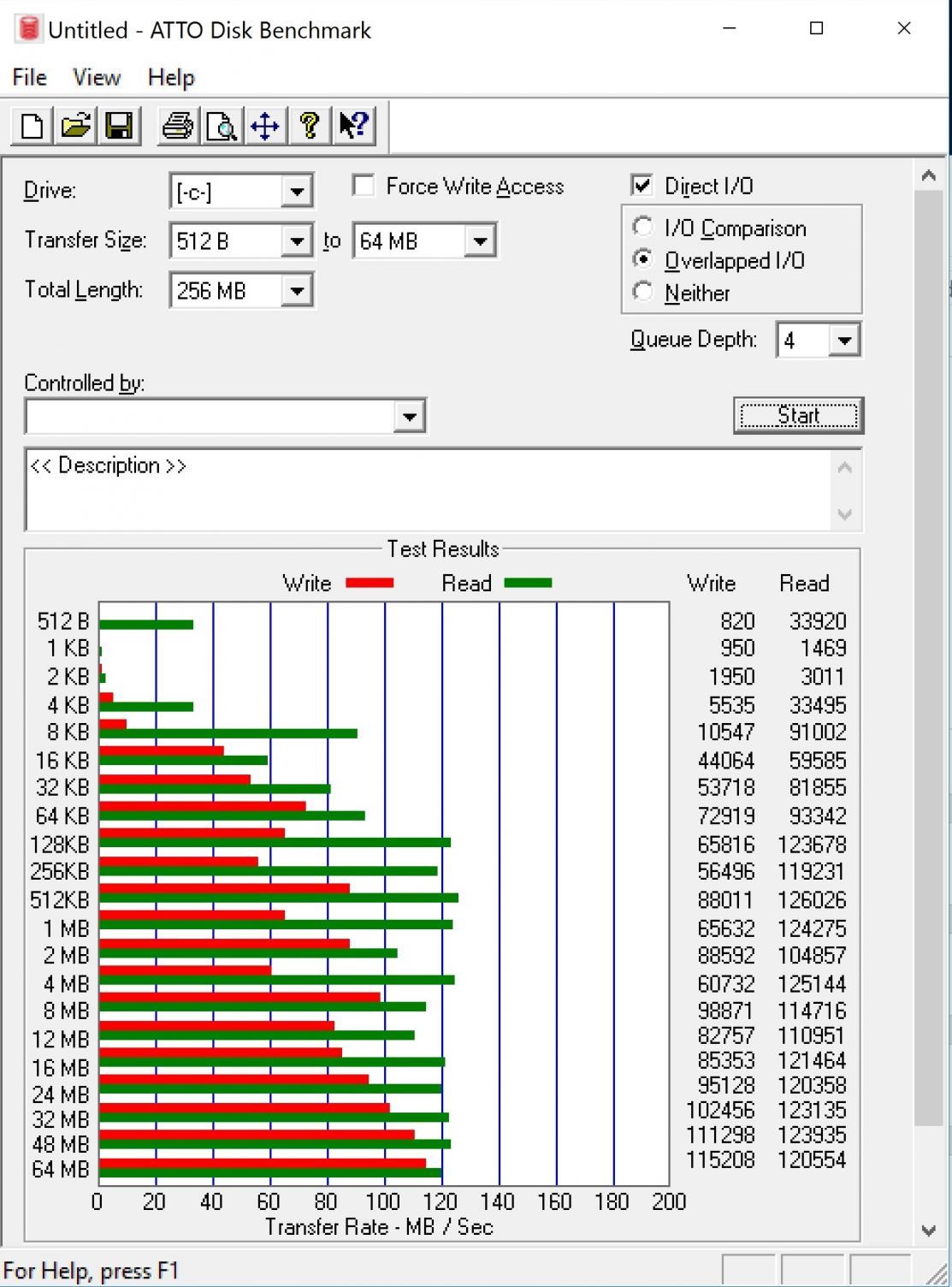952x1287 pixels.
Task: Click the window scrollbar up arrow
Action: [929, 175]
